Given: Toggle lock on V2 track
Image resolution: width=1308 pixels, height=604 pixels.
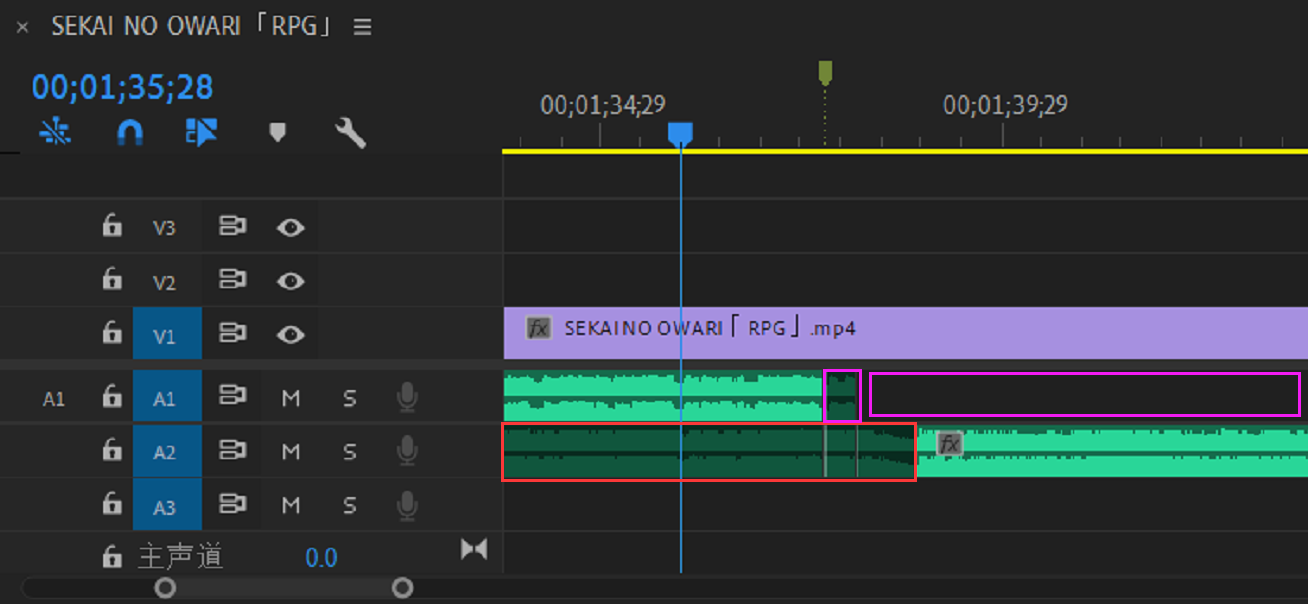Looking at the screenshot, I should 111,281.
